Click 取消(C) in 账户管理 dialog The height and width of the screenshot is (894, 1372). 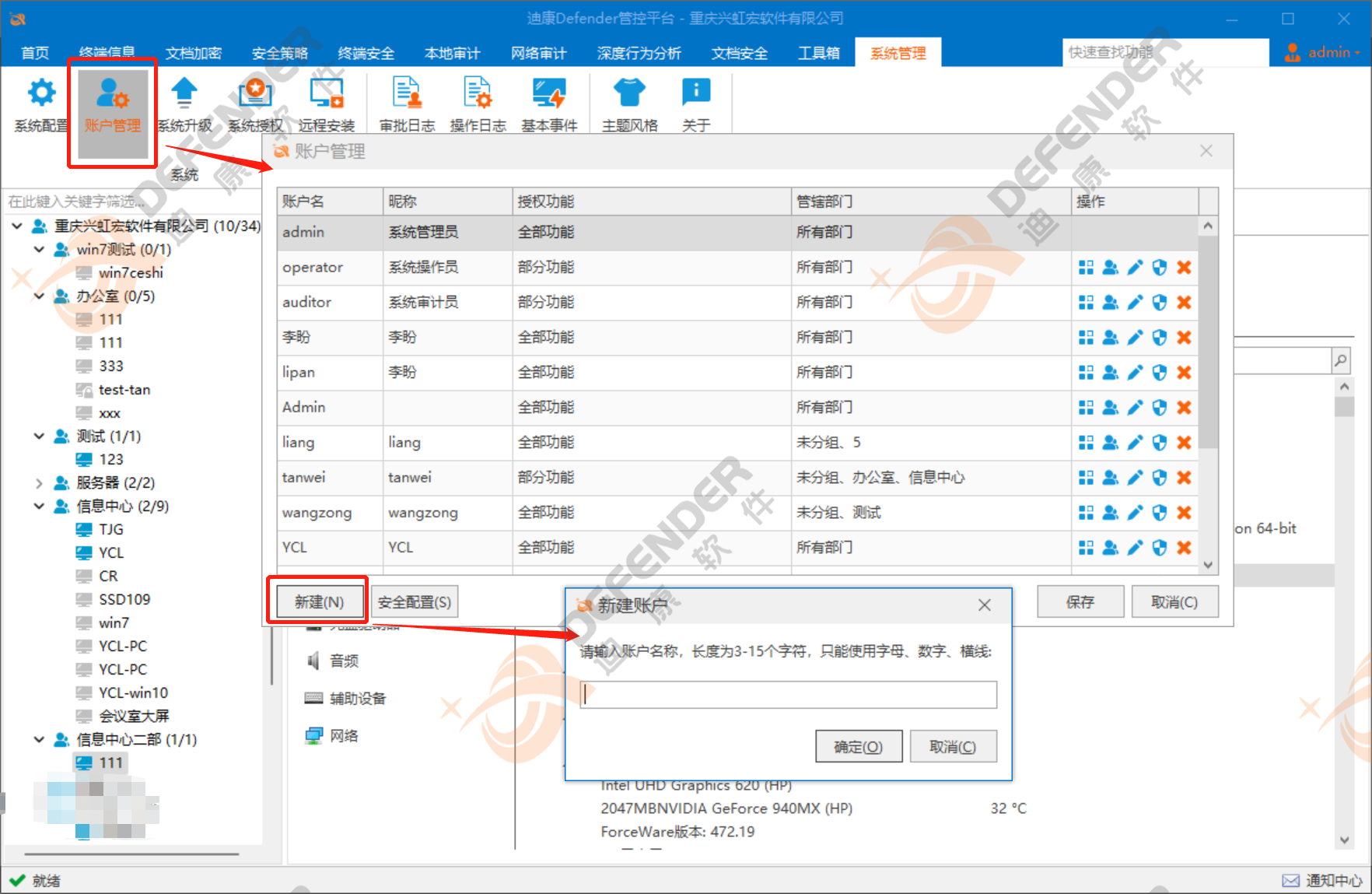[1174, 601]
